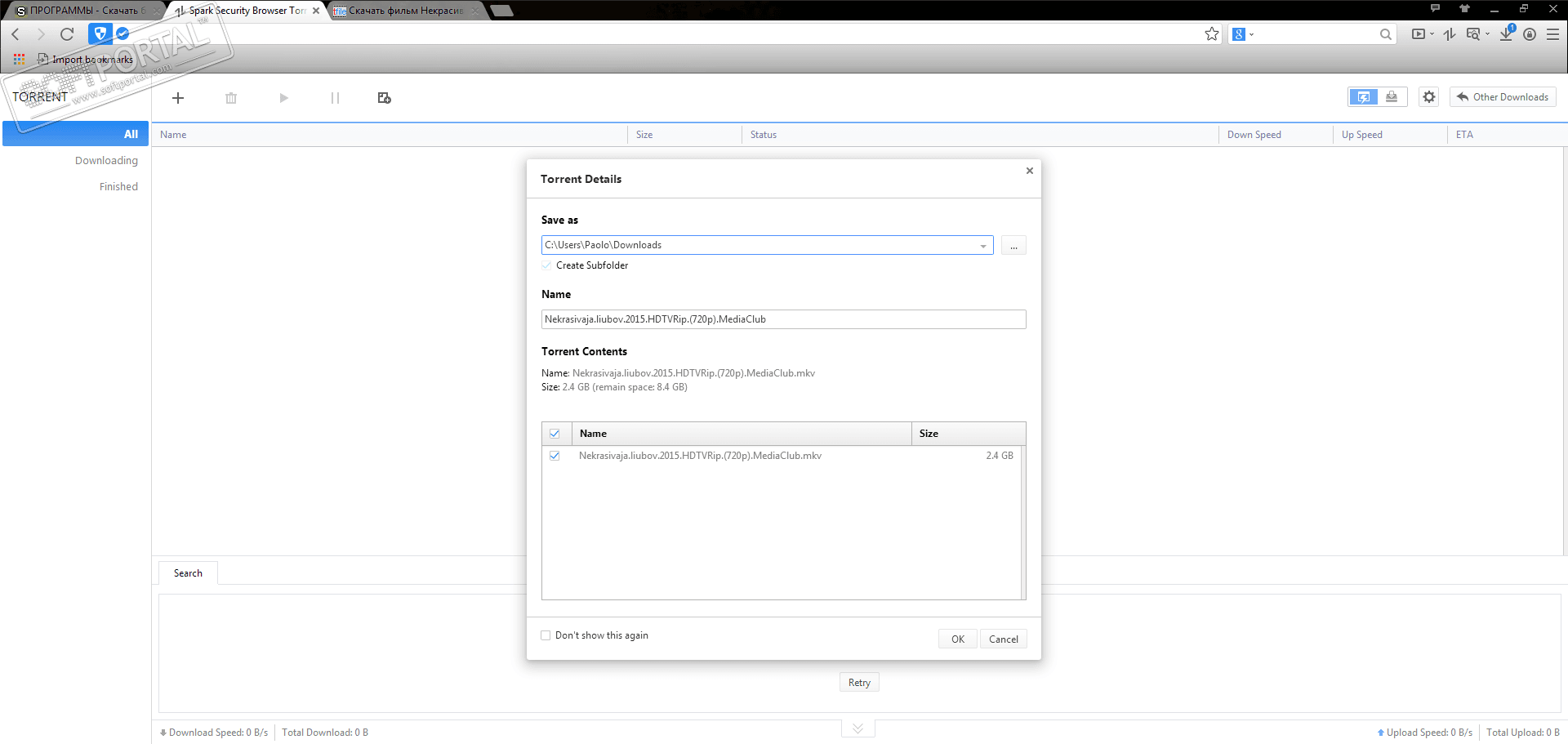Confirm torrent with OK button
This screenshot has width=1568, height=744.
pos(958,639)
